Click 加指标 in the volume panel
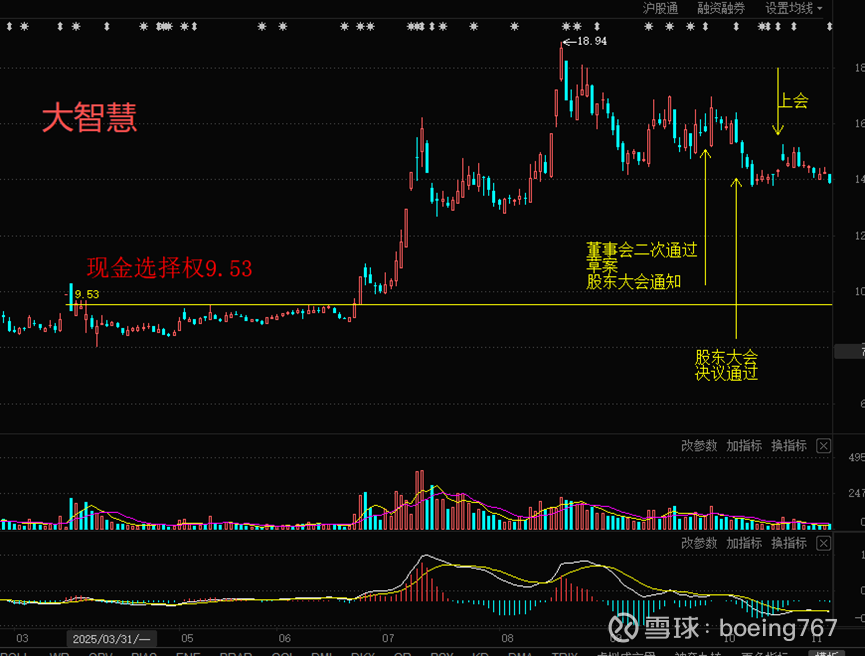The width and height of the screenshot is (865, 656). point(744,446)
